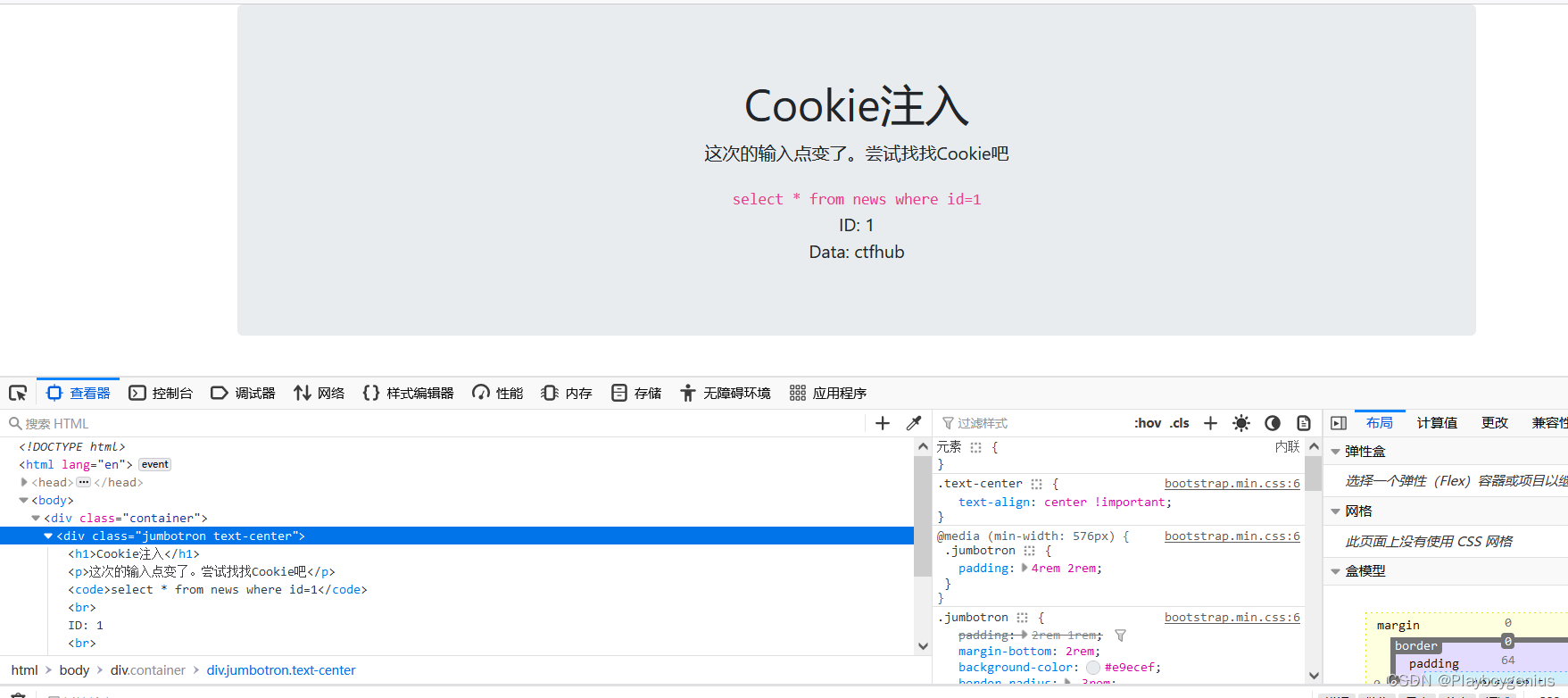Click the 'Data: ctfhub' text on the page
The width and height of the screenshot is (1568, 698).
pyautogui.click(x=857, y=253)
